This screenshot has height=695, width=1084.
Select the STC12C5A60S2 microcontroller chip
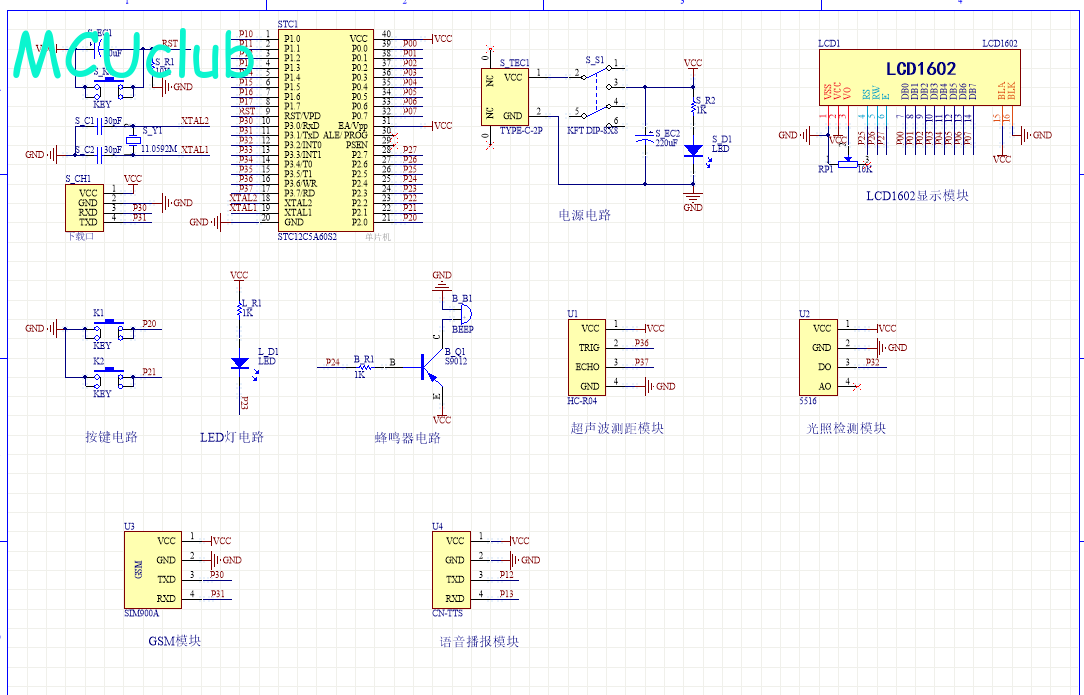tap(326, 130)
